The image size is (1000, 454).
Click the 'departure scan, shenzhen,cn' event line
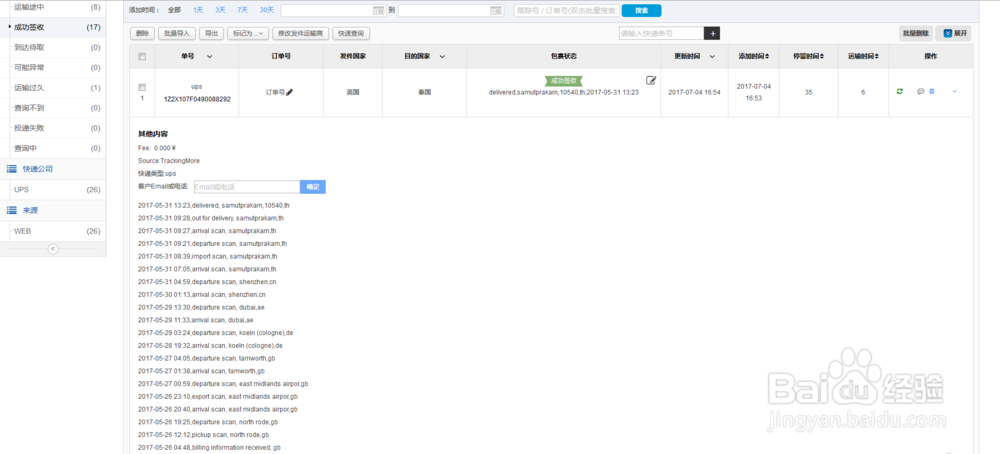[207, 282]
